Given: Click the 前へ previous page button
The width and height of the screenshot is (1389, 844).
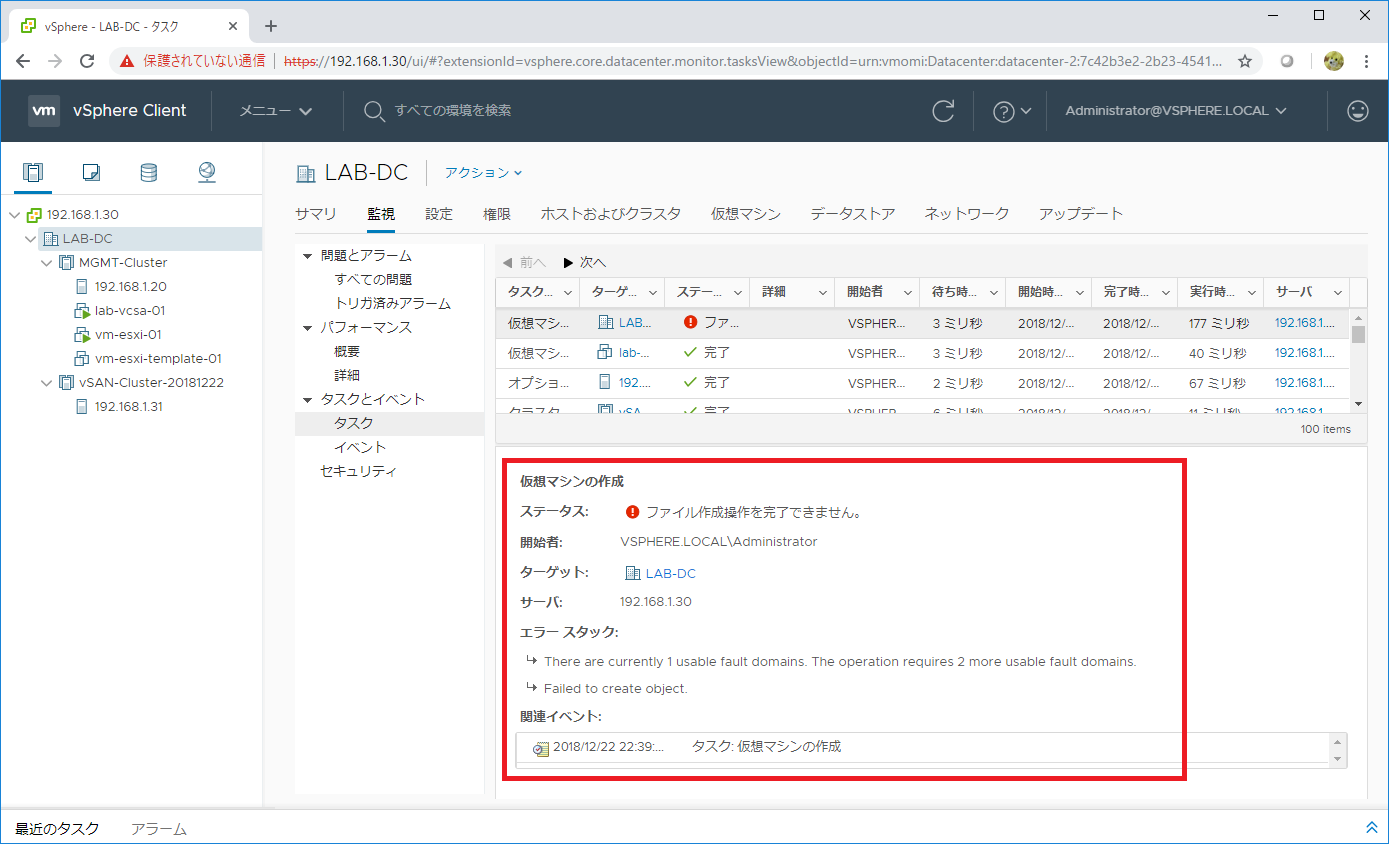Looking at the screenshot, I should tap(524, 262).
